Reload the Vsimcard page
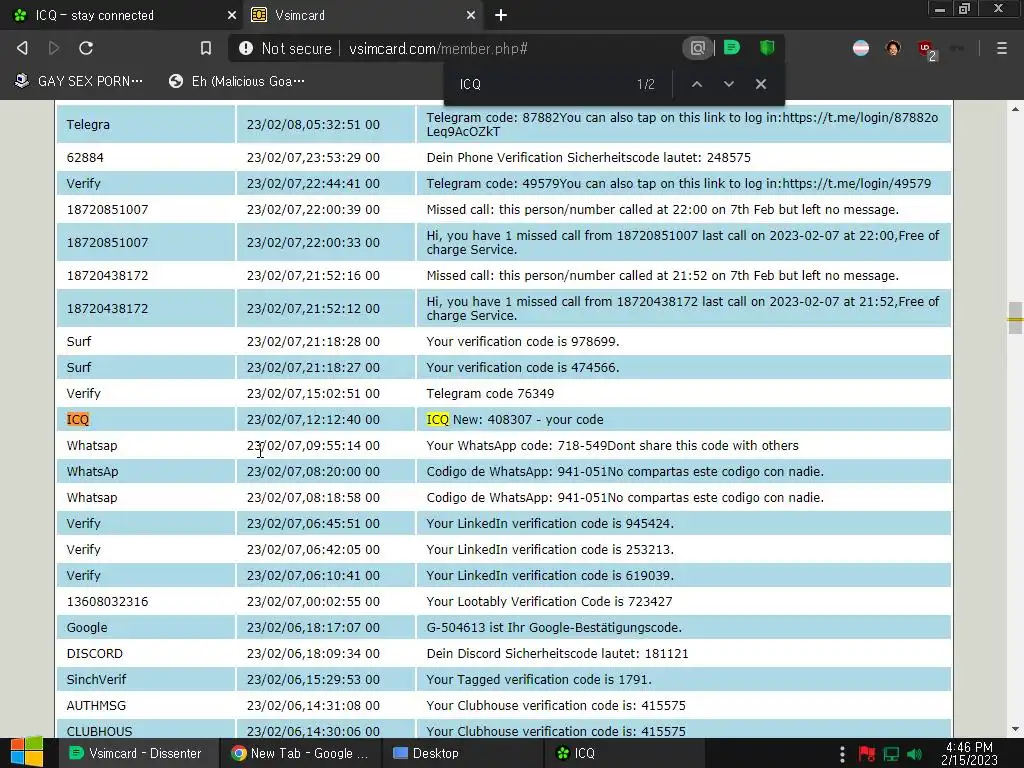The image size is (1024, 768). click(x=86, y=48)
